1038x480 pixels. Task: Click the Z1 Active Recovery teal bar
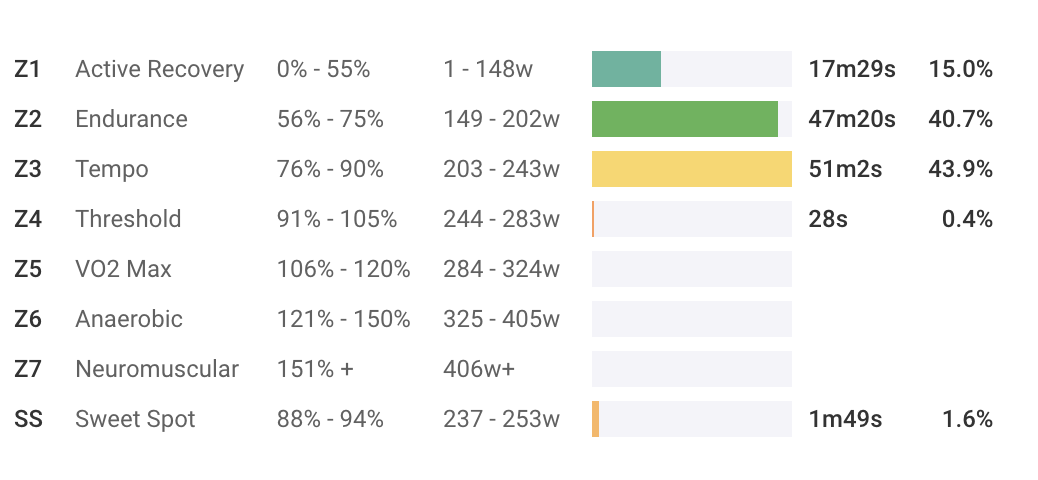pos(626,69)
